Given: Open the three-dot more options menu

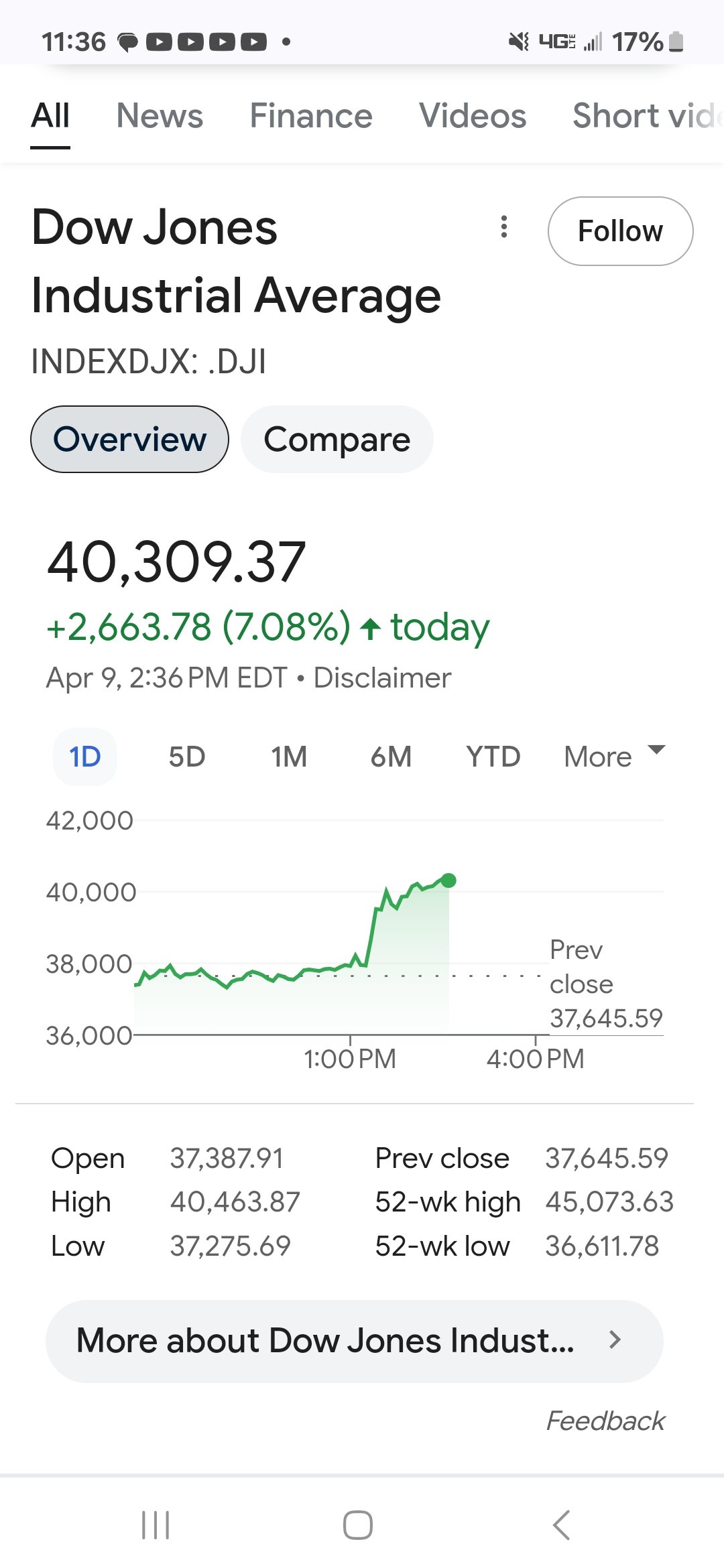Looking at the screenshot, I should [x=504, y=227].
